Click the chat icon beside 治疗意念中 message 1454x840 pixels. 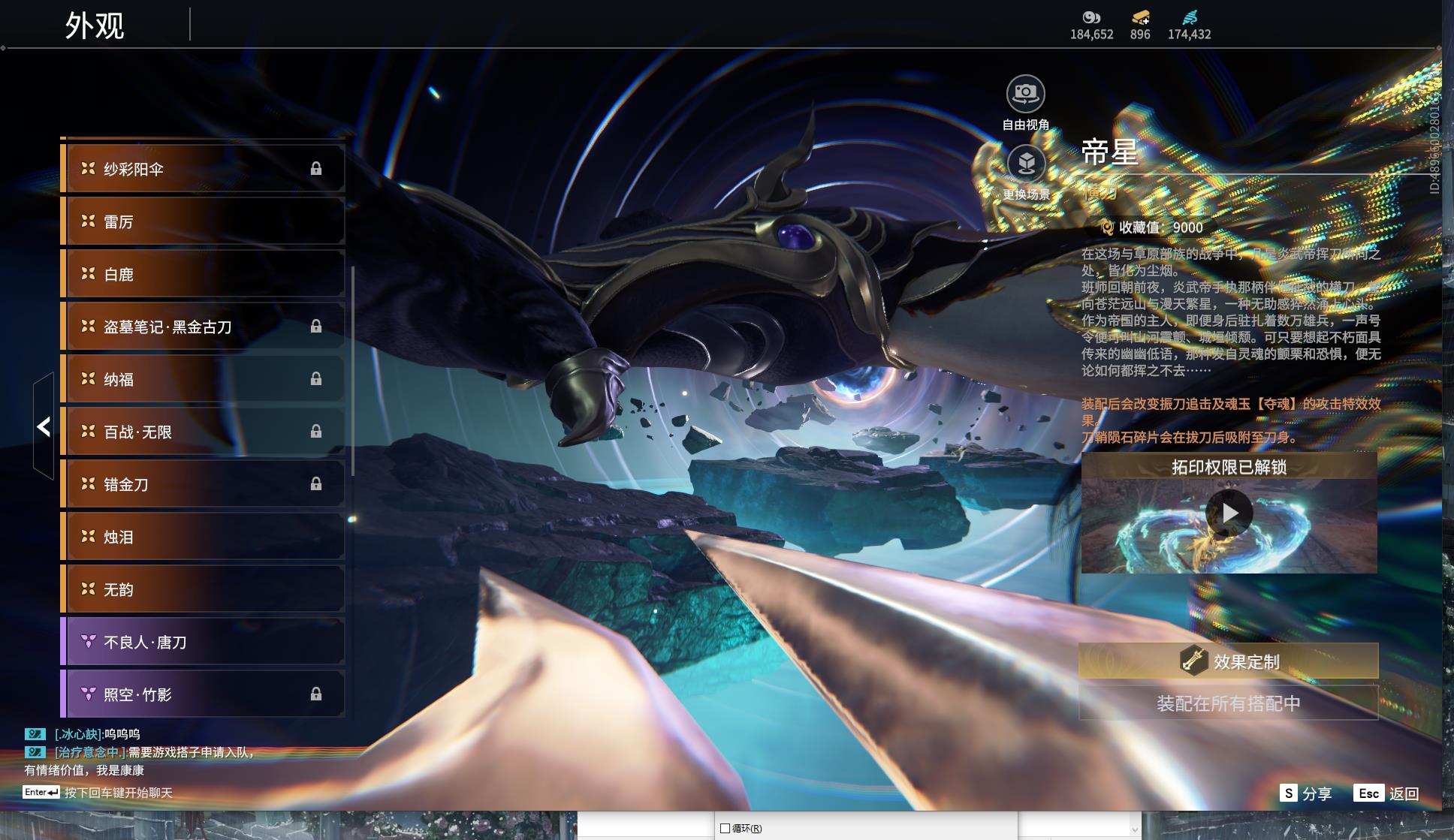(x=35, y=751)
